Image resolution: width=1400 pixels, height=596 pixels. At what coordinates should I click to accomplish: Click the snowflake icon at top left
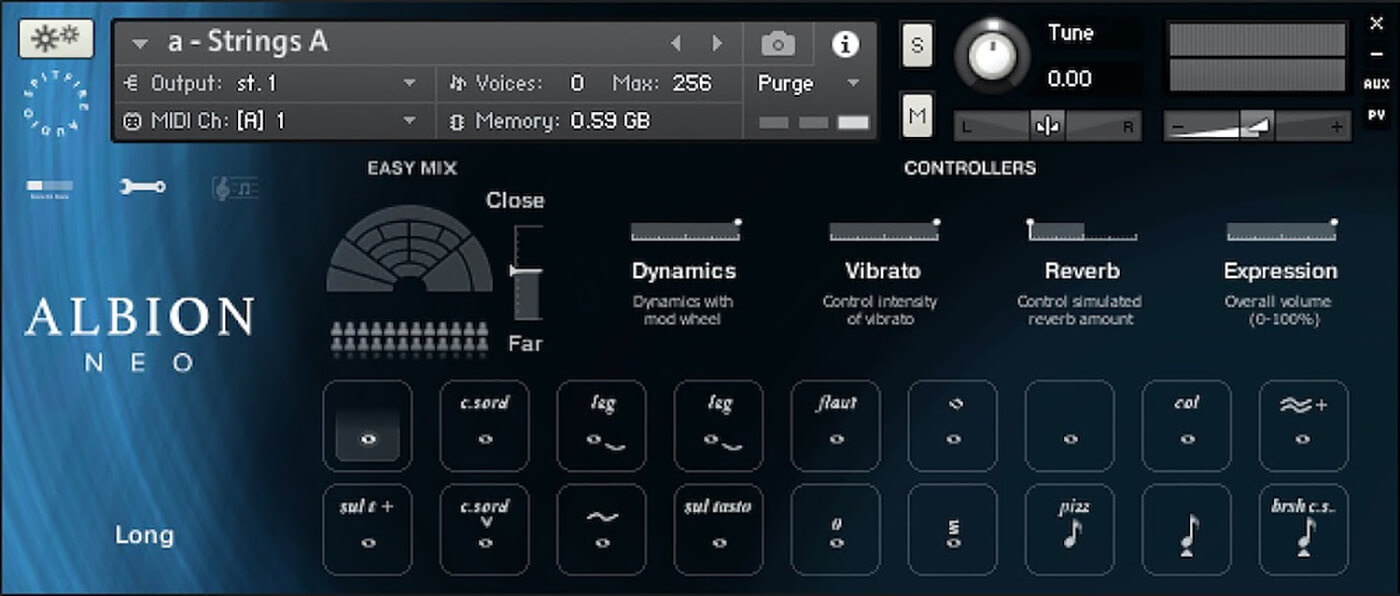click(55, 38)
